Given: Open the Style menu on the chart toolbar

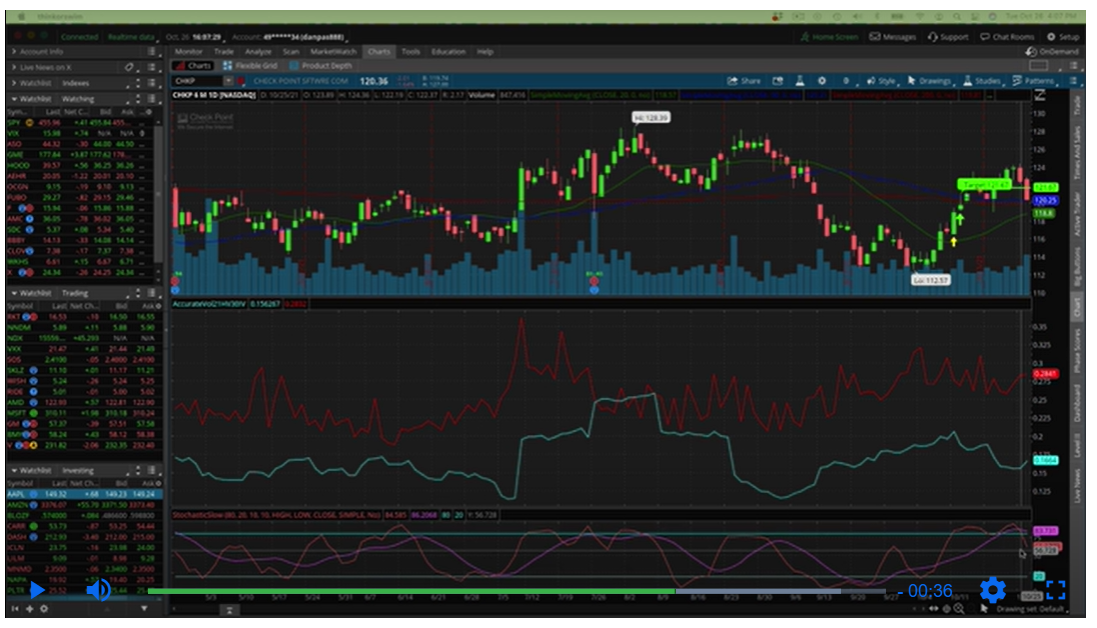Looking at the screenshot, I should pyautogui.click(x=881, y=81).
